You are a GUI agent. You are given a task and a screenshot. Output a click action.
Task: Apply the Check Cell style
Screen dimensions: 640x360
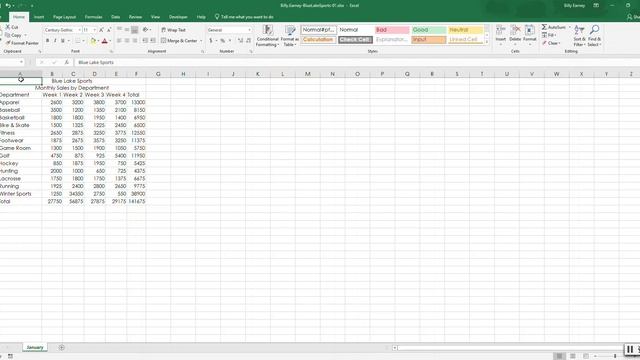click(355, 40)
